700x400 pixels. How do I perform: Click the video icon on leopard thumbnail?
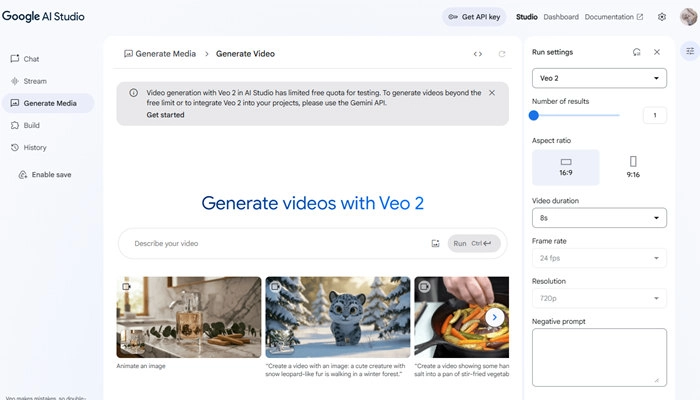pos(275,286)
